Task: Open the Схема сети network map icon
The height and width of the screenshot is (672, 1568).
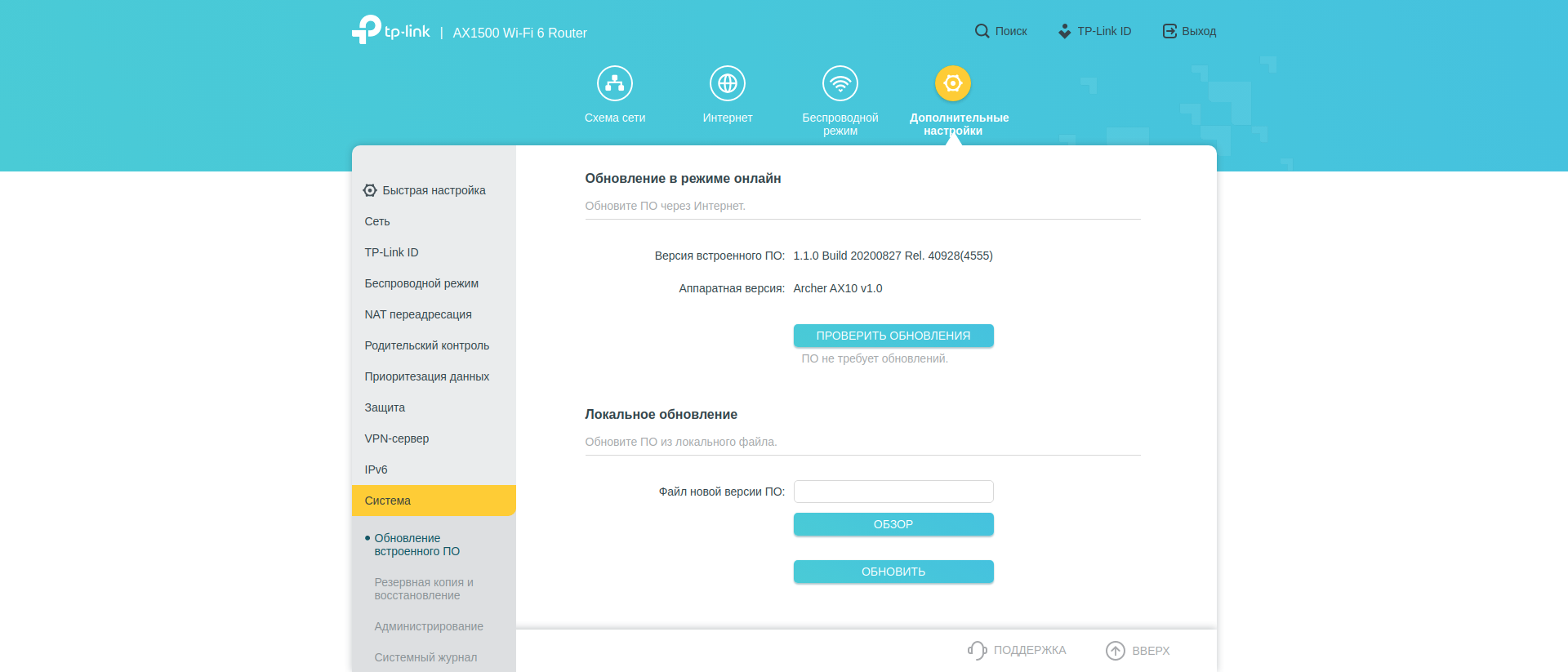Action: (x=614, y=83)
